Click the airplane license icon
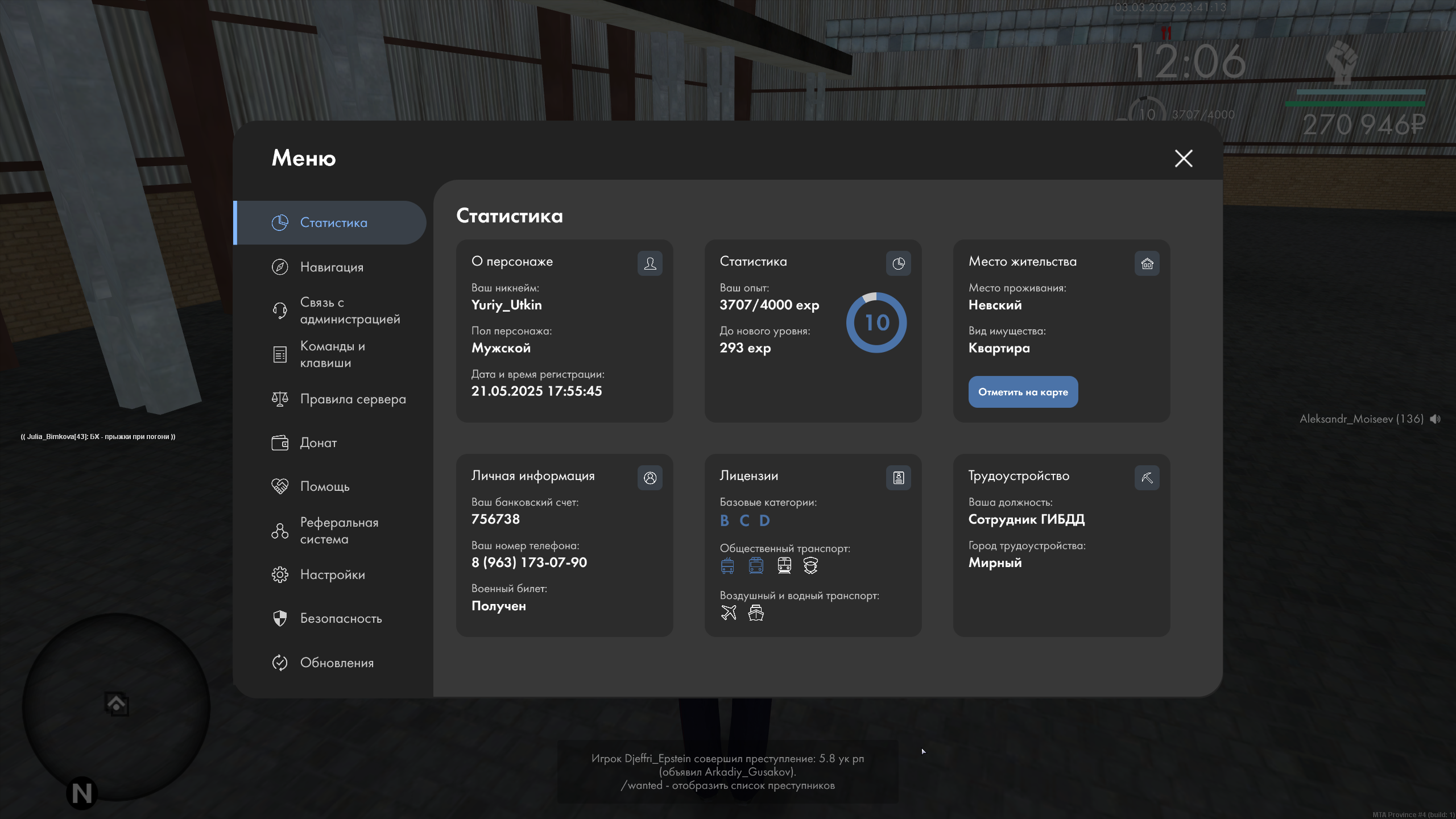This screenshot has width=1456, height=819. tap(729, 613)
